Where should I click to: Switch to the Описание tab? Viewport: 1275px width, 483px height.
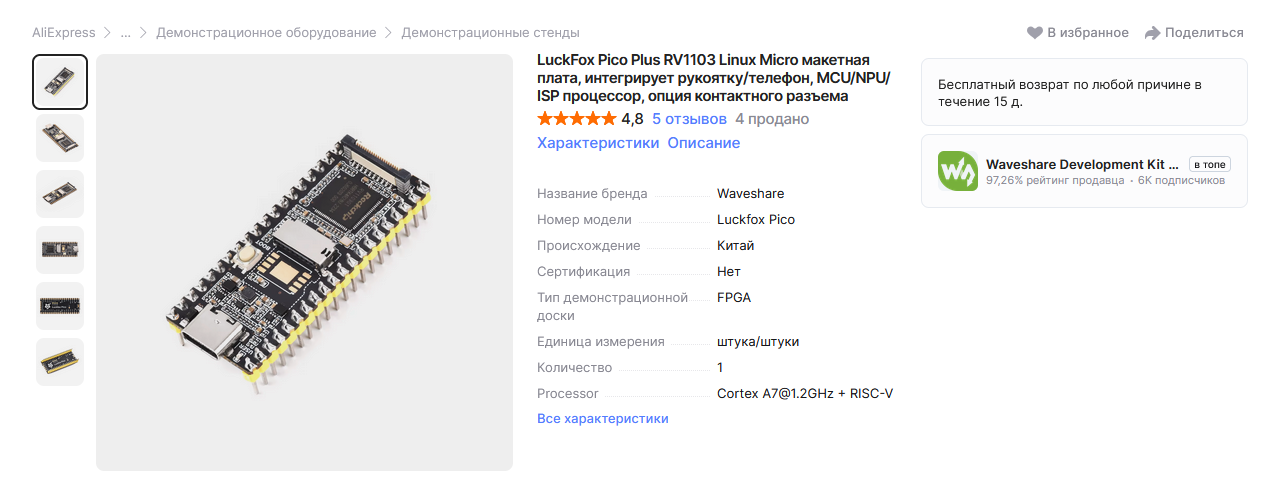[704, 143]
